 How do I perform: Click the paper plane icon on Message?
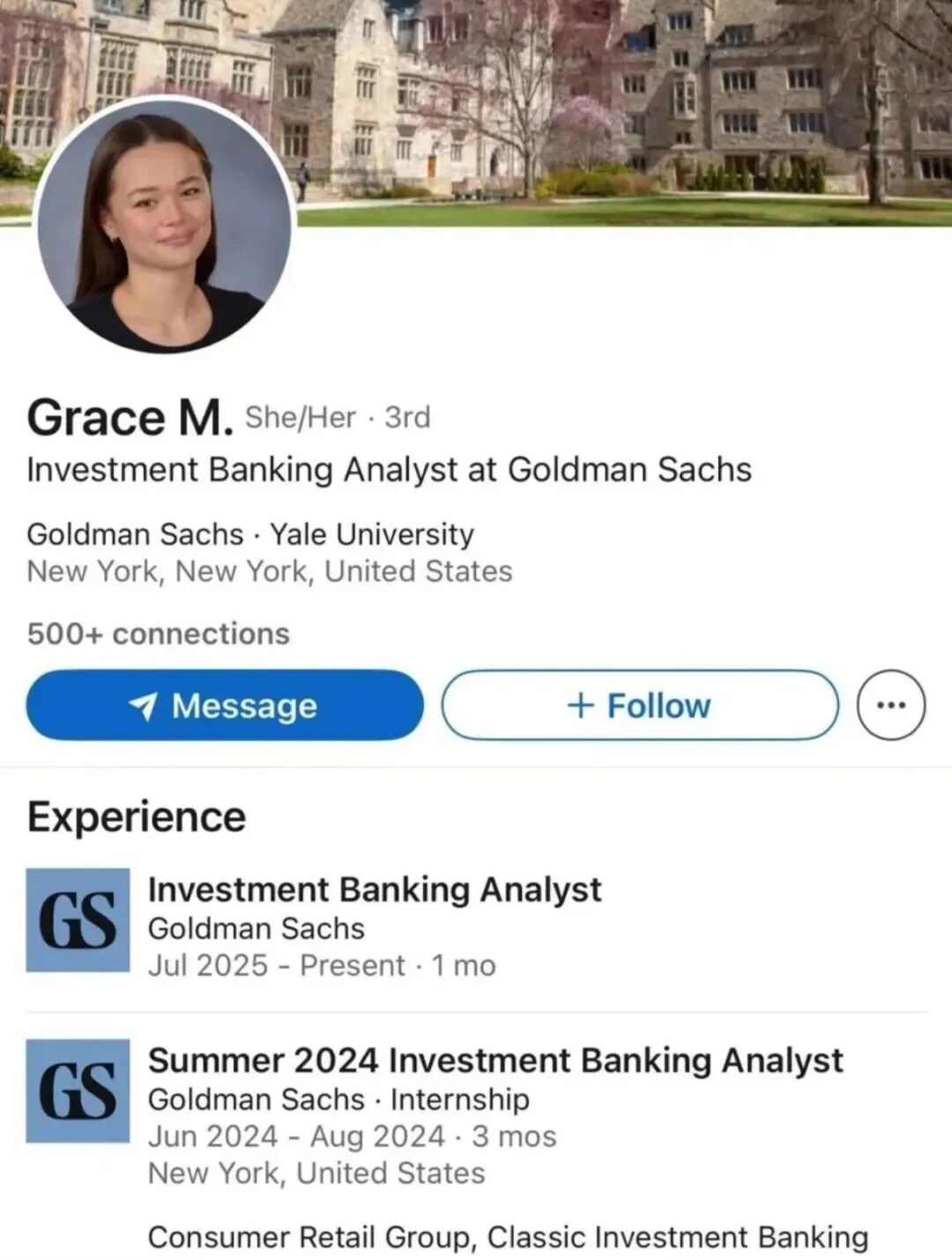[143, 705]
